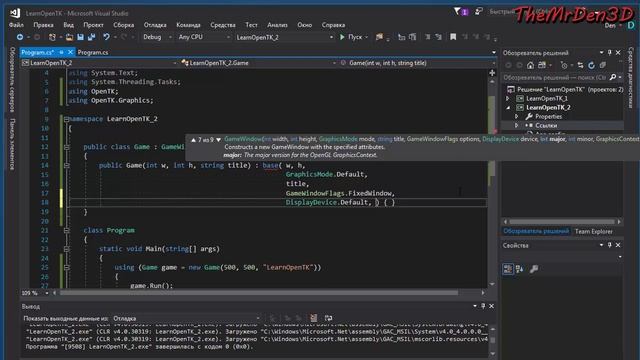Toggle auto-hide pin on Solution Explorer
This screenshot has width=640, height=360.
click(x=610, y=53)
